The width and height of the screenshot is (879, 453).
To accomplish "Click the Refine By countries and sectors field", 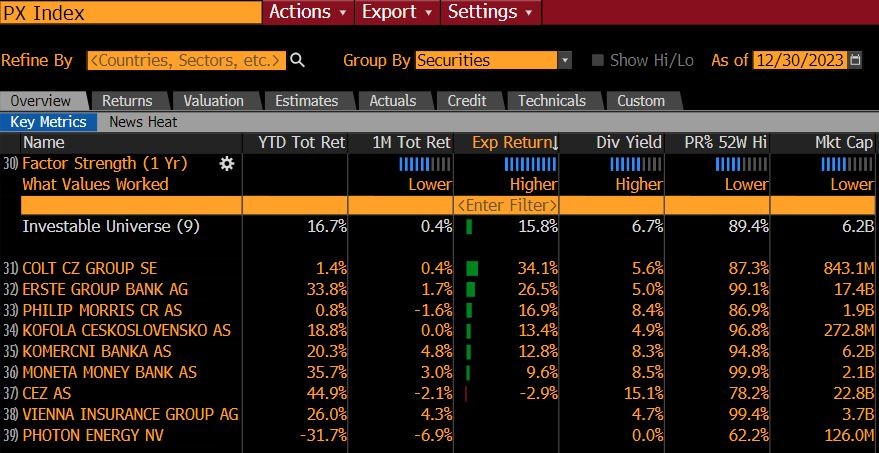I will 186,60.
